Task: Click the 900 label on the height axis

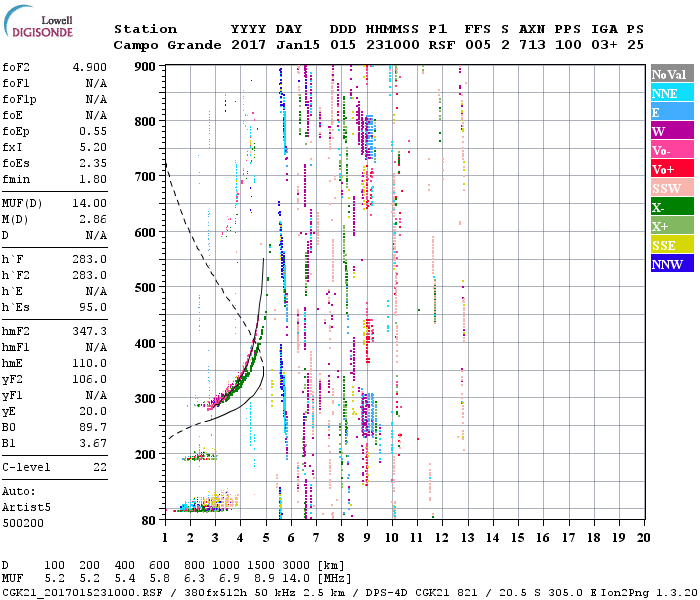Action: [146, 66]
